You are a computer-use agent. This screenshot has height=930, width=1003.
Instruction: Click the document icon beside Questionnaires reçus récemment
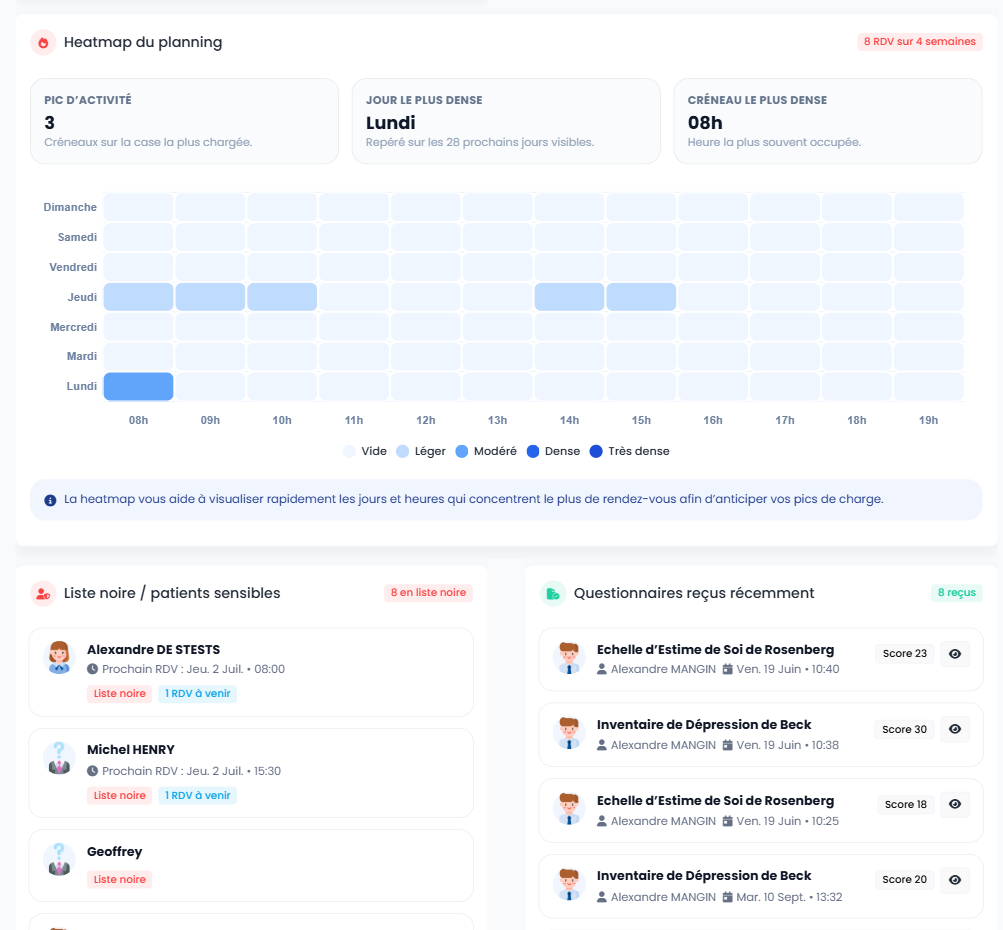553,594
